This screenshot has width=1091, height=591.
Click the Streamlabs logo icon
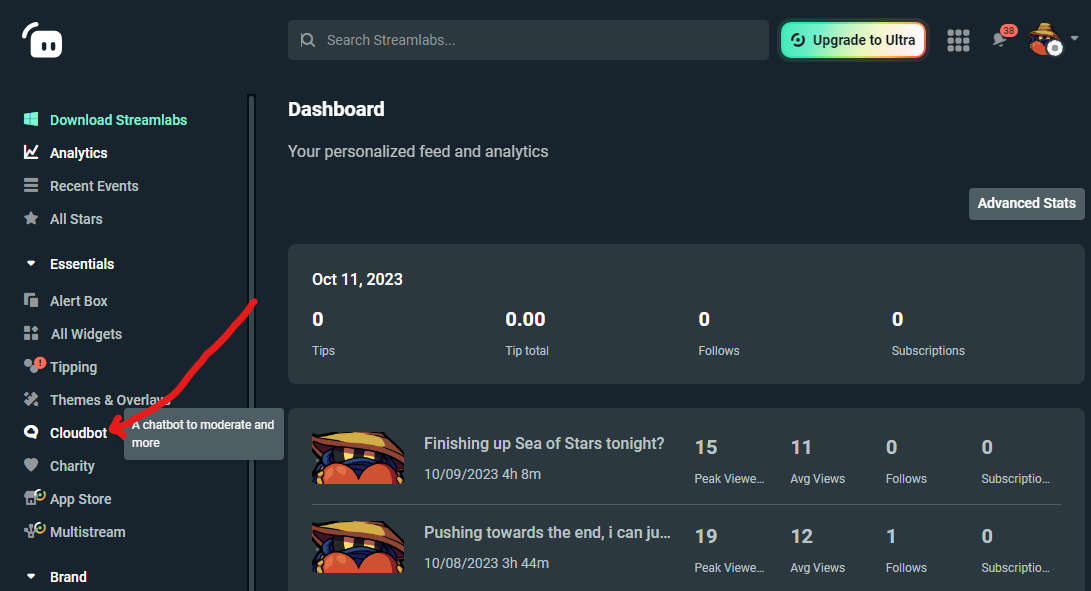[x=42, y=40]
